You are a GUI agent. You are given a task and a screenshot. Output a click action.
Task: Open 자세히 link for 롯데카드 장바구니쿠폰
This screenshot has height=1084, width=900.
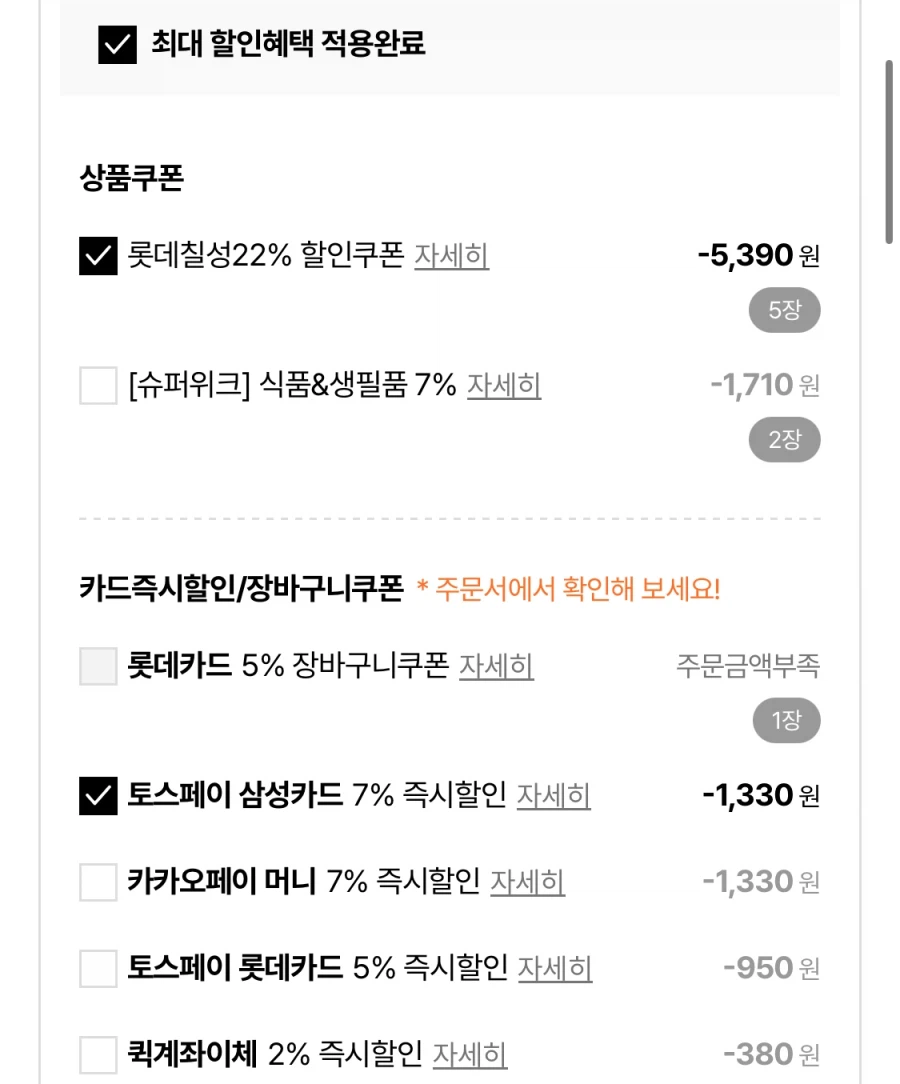(x=496, y=666)
